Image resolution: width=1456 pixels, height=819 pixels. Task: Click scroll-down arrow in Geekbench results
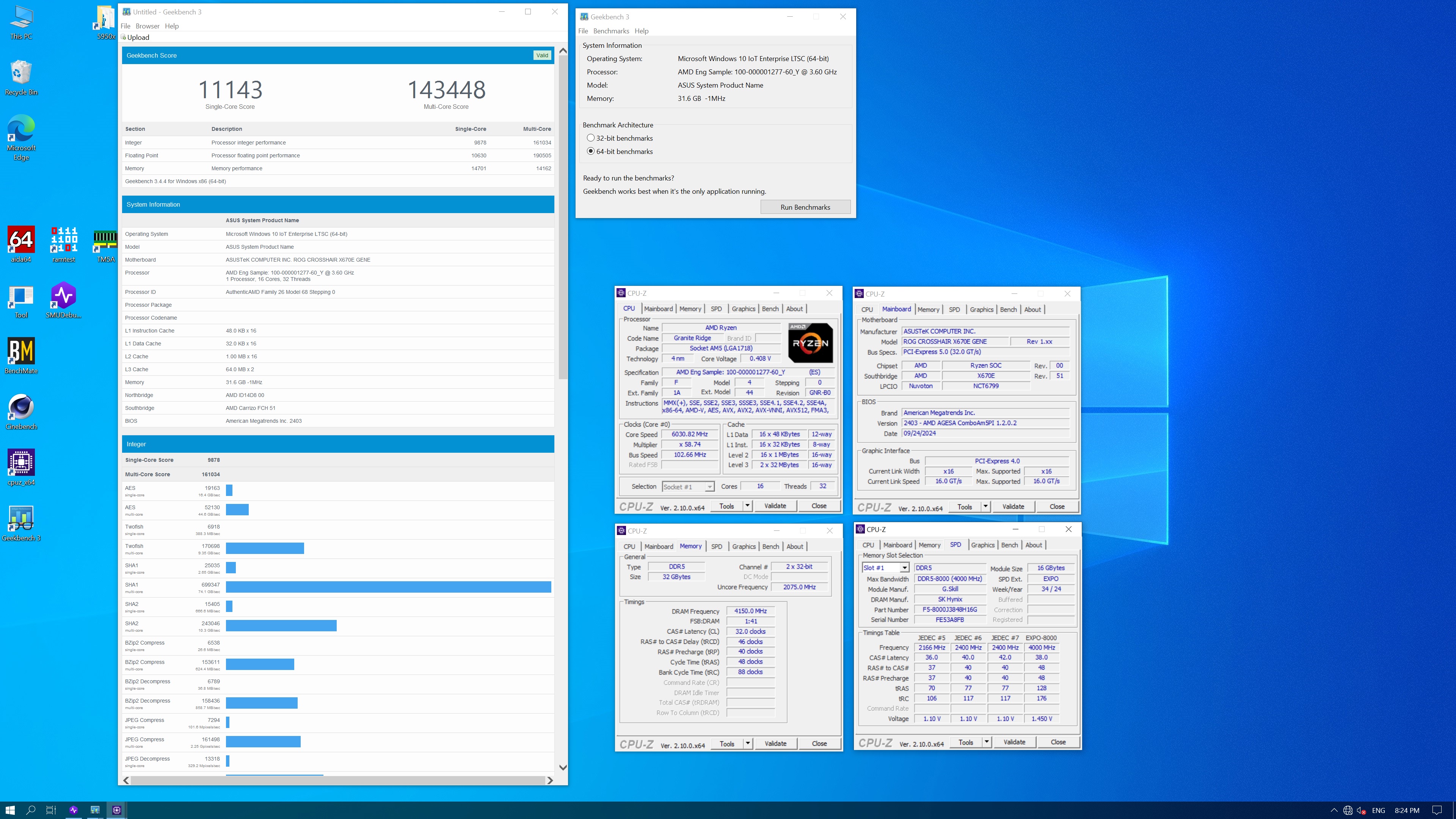pos(563,767)
